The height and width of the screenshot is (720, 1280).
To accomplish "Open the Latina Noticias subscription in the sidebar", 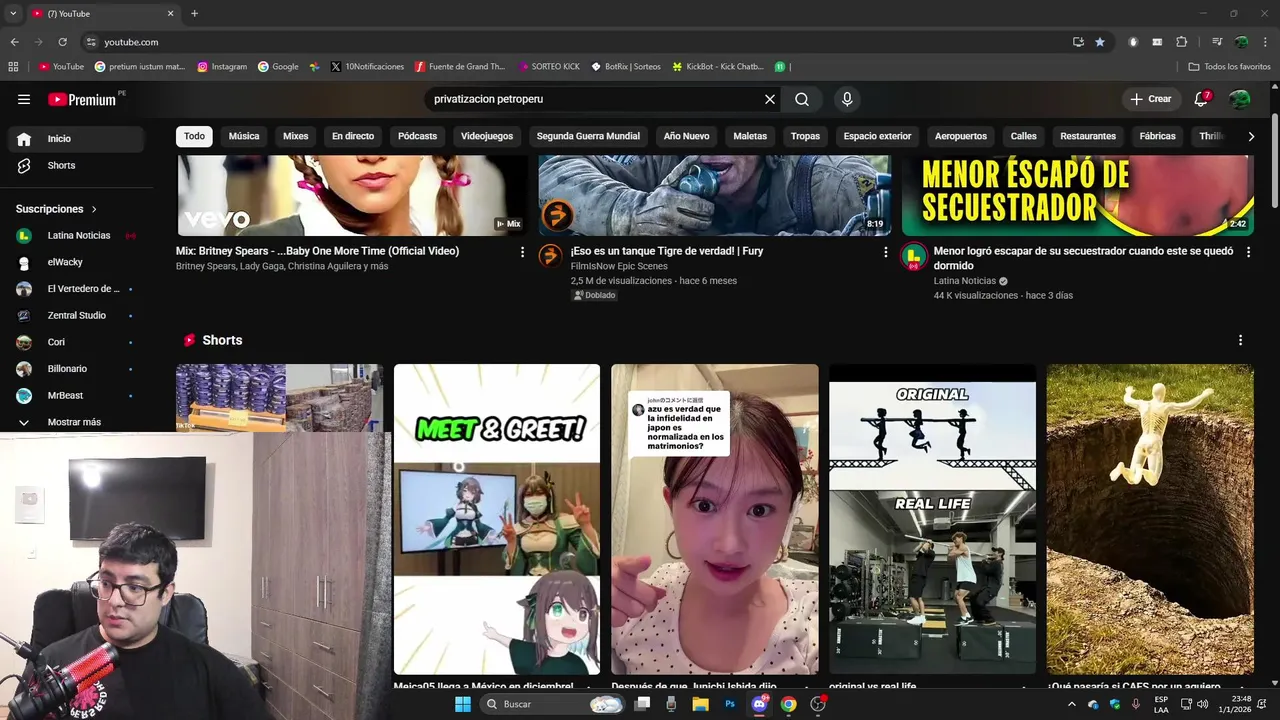I will coord(76,236).
